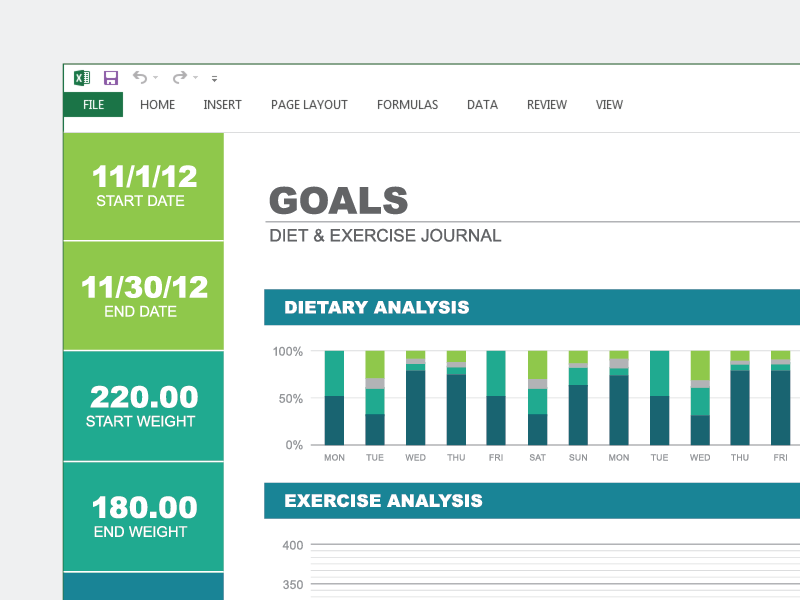800x600 pixels.
Task: Open the redo history dropdown arrow
Action: point(195,78)
